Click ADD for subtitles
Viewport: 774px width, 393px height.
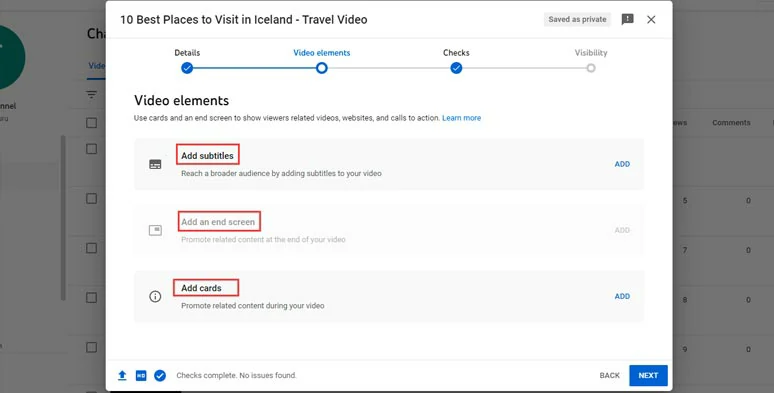pos(622,164)
